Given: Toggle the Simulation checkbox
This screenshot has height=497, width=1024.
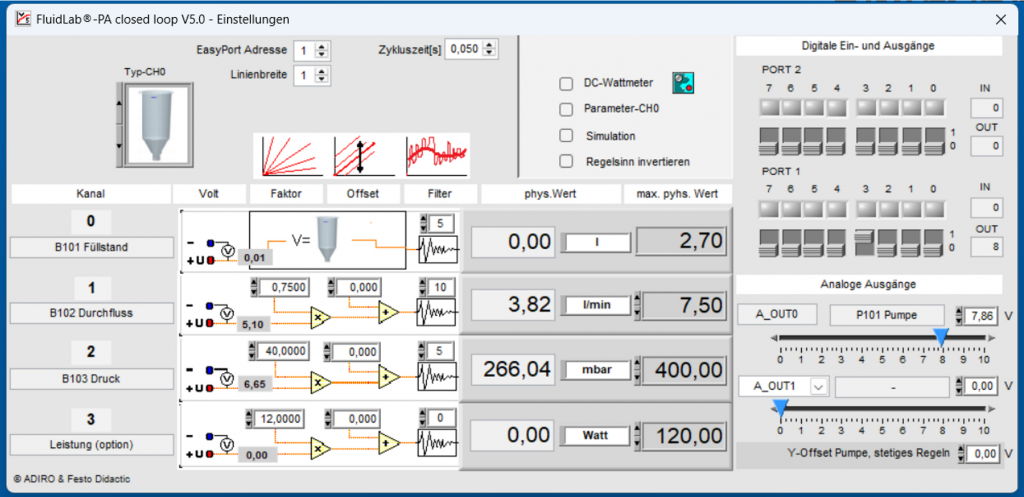Looking at the screenshot, I should click(x=566, y=136).
